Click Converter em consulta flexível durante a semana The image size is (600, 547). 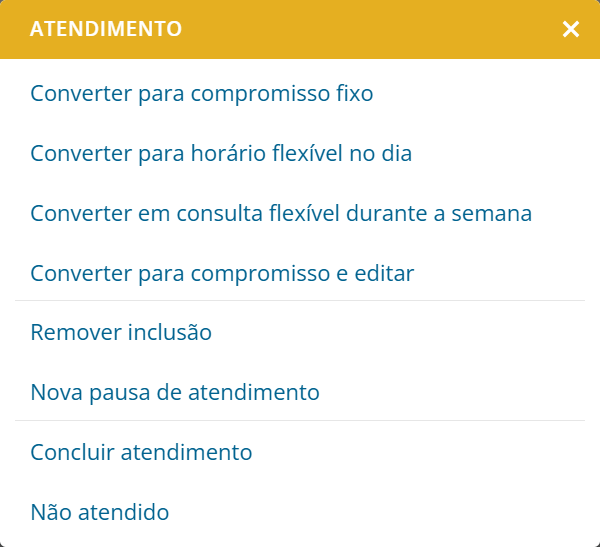pyautogui.click(x=281, y=213)
